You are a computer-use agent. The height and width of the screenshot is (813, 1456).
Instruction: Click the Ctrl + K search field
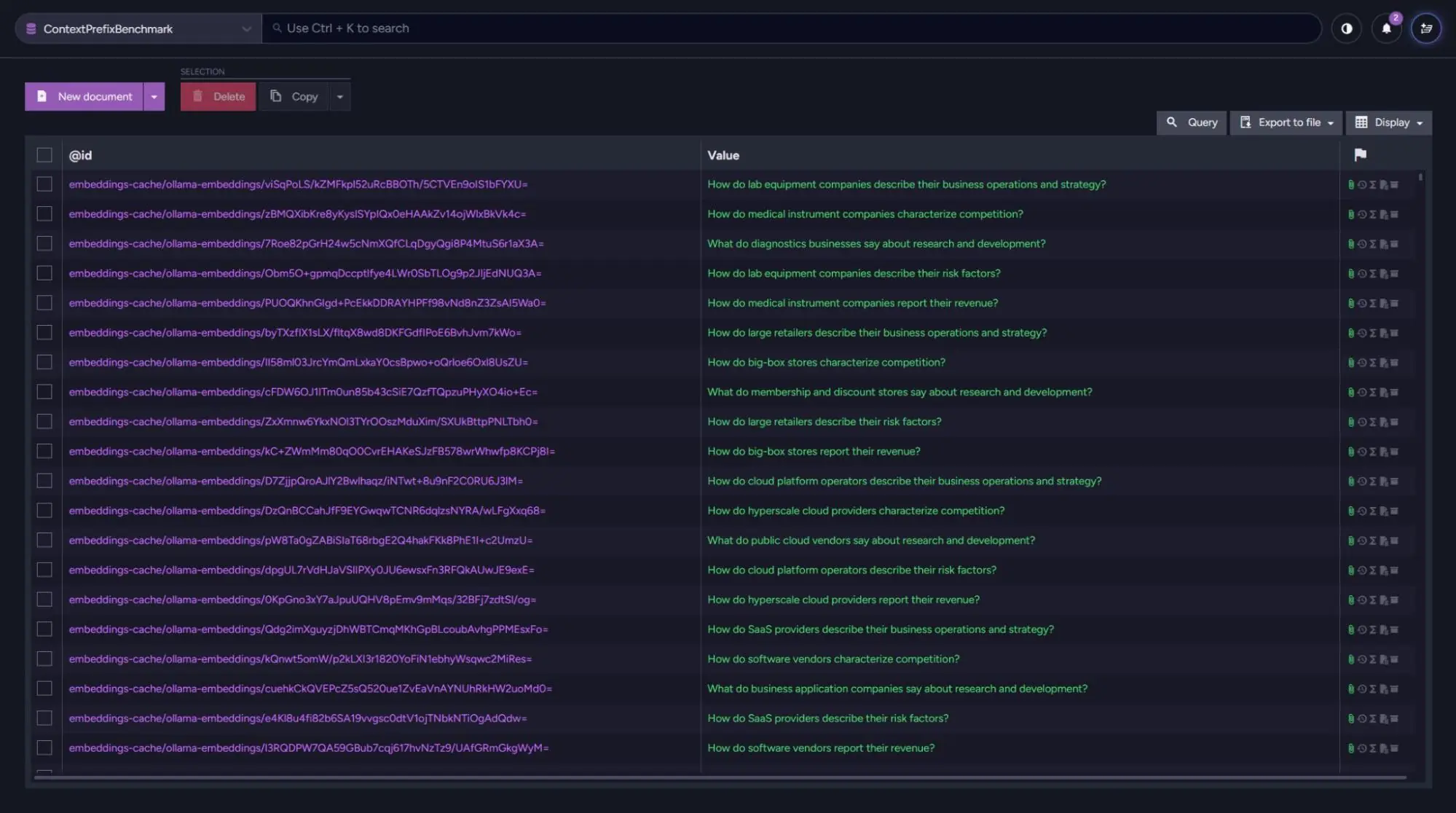click(x=792, y=28)
